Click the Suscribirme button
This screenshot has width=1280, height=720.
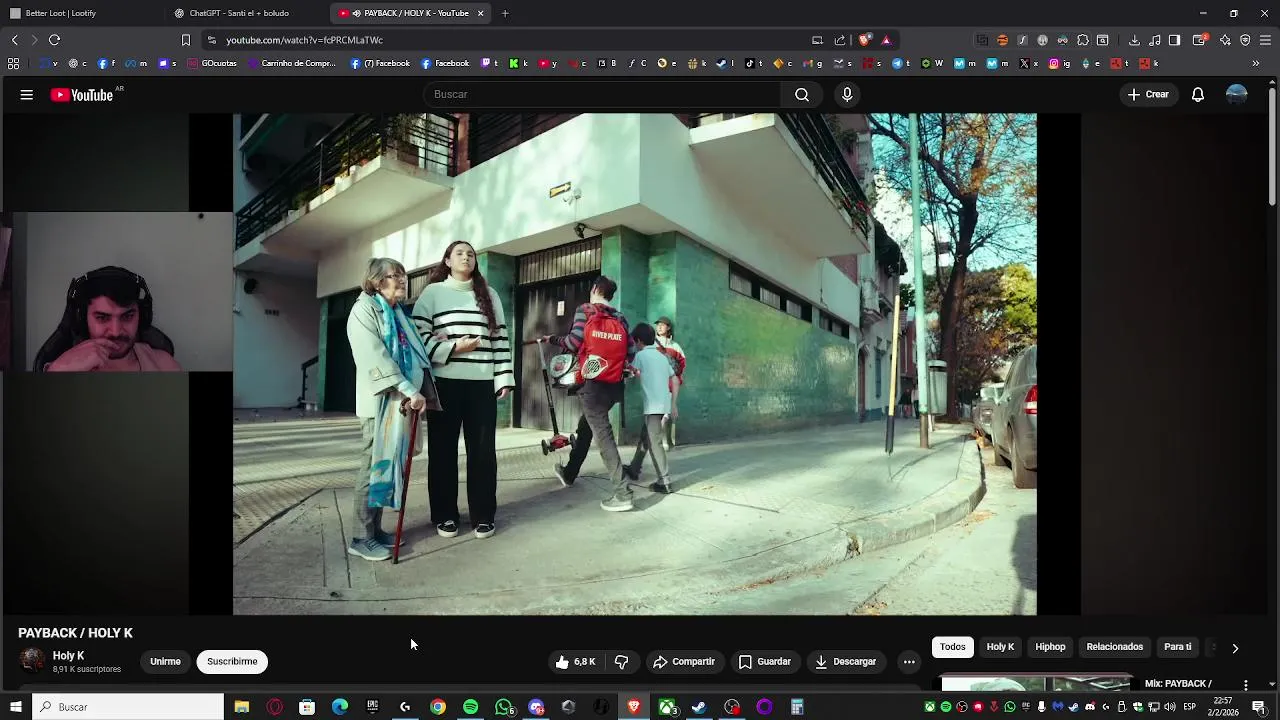[x=232, y=662]
